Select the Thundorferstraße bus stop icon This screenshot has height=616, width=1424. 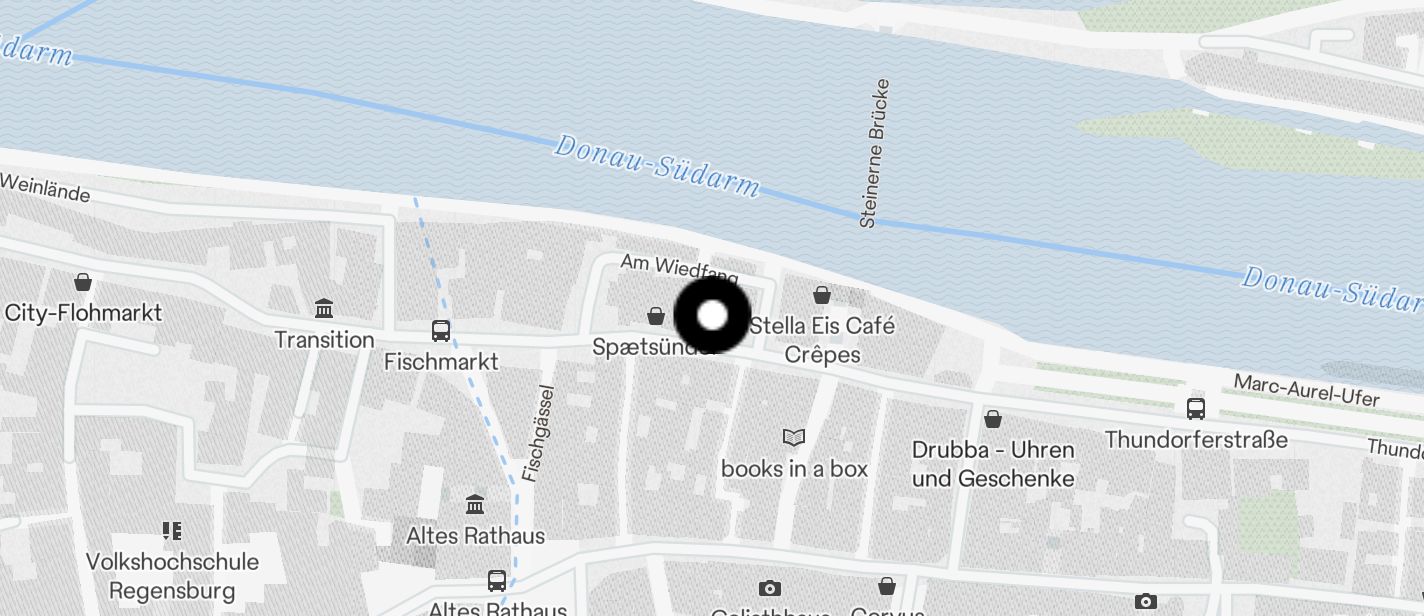[x=1196, y=408]
